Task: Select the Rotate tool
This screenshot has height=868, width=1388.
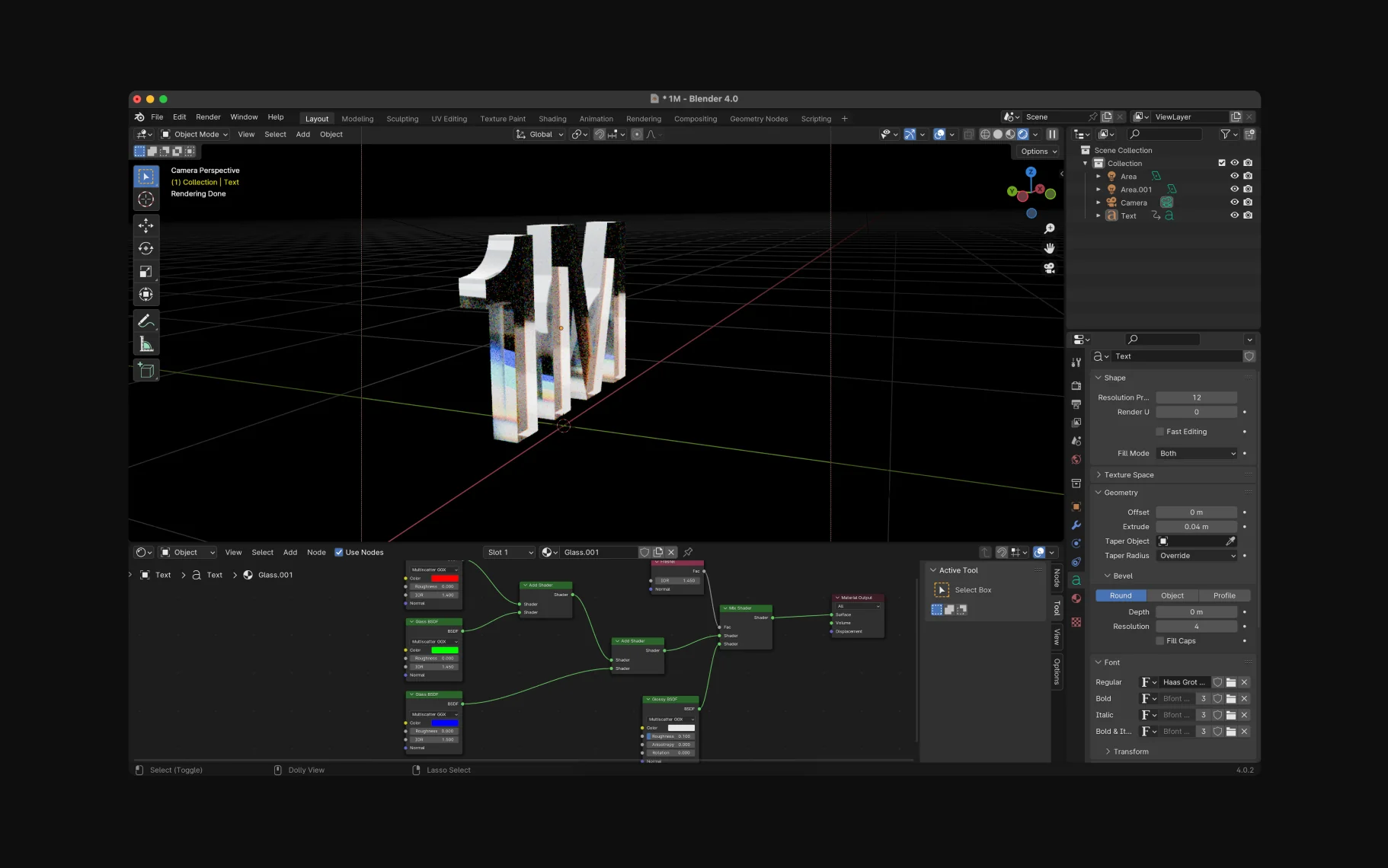Action: (146, 248)
